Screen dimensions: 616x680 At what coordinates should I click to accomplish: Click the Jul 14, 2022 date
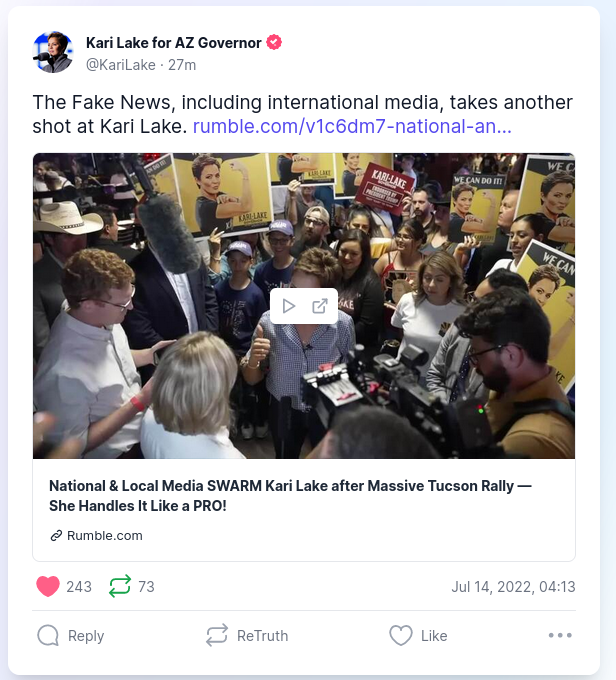(513, 587)
